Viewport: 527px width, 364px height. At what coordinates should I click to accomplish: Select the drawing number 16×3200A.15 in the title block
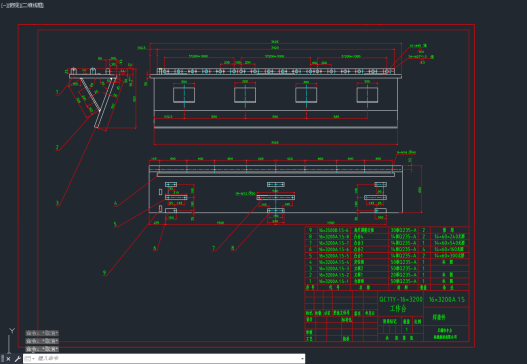(x=447, y=299)
